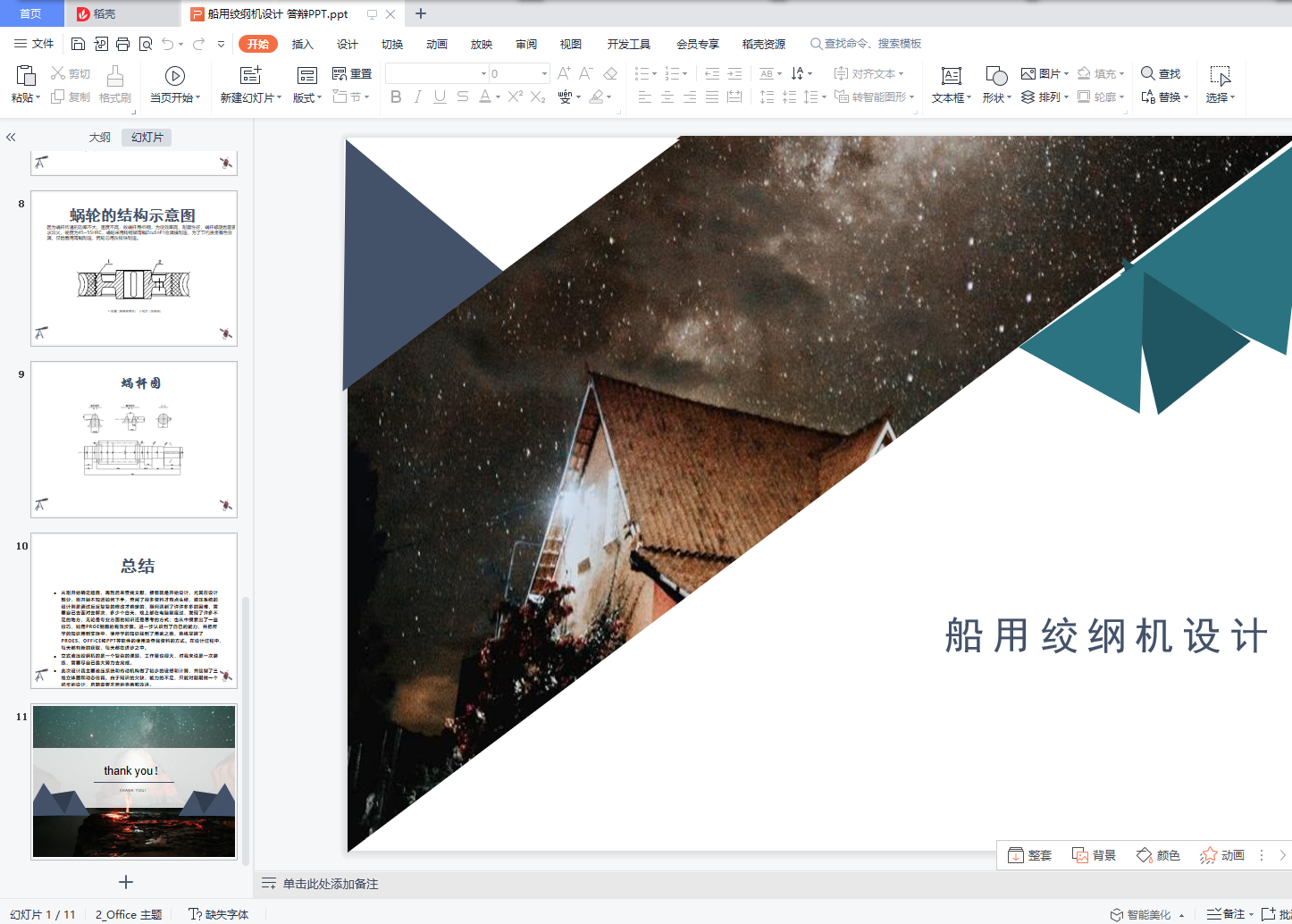This screenshot has width=1292, height=924.
Task: Click the decrease indent icon
Action: 712,73
